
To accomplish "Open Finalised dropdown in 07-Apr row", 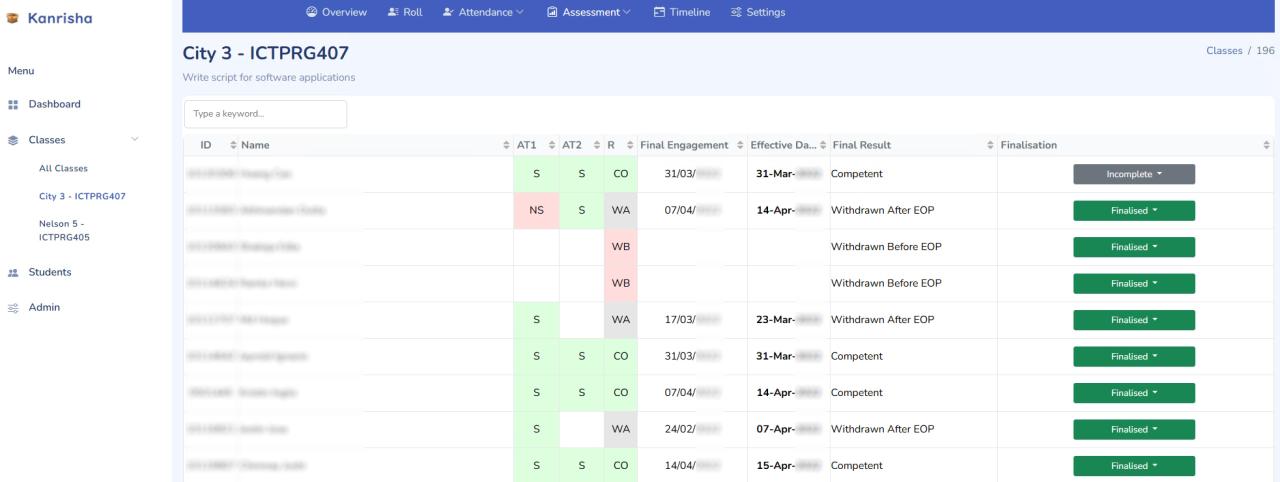I will (1134, 429).
